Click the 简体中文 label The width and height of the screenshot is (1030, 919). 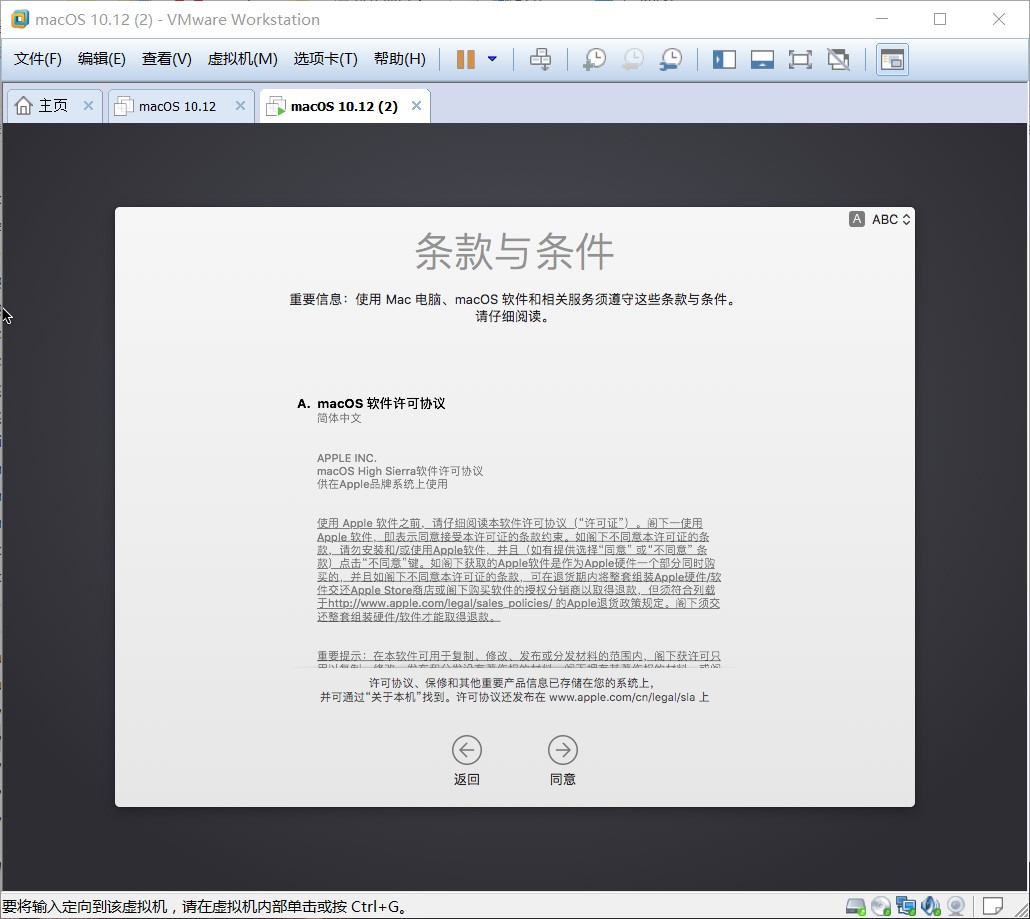tap(339, 418)
